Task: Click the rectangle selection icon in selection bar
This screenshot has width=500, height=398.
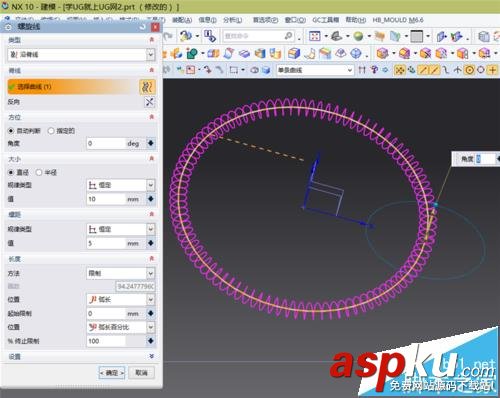Action: click(x=234, y=70)
